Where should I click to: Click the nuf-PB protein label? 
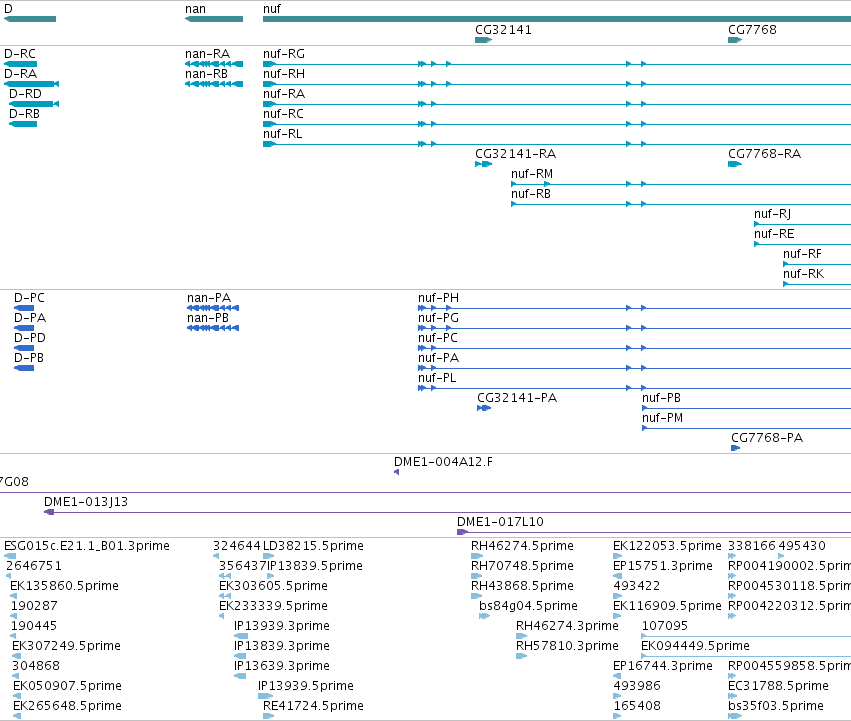pyautogui.click(x=661, y=398)
